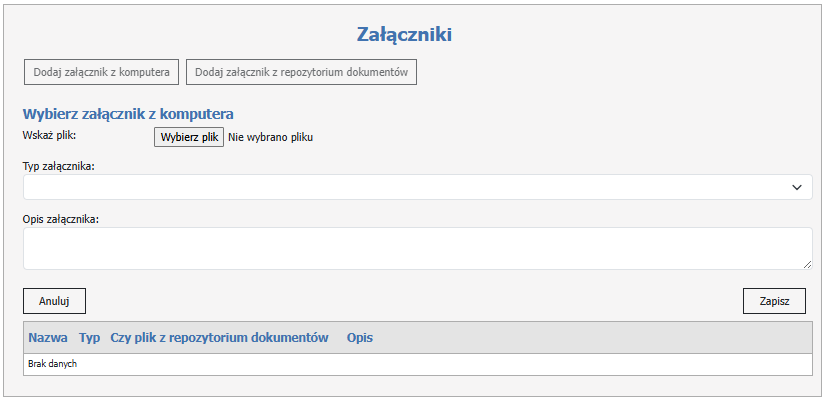Click the Anuluj button
This screenshot has width=825, height=403.
point(54,301)
